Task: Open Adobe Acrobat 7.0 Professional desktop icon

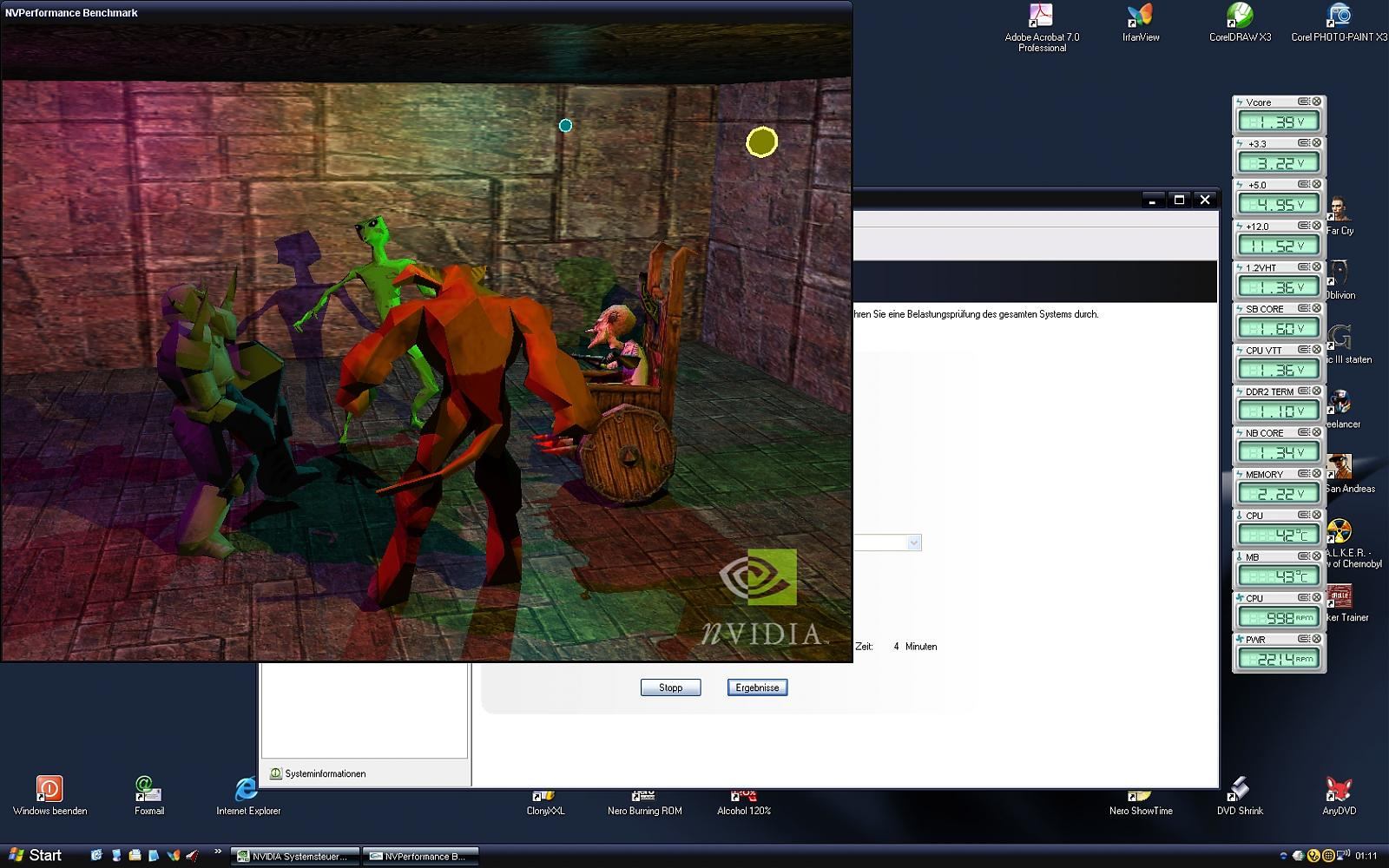Action: point(1041,27)
